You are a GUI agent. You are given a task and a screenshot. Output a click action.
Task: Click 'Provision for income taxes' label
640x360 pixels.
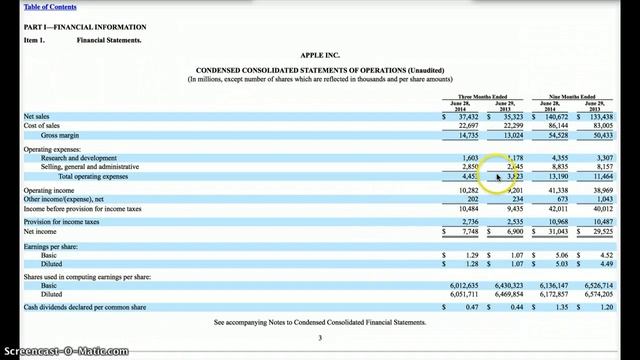tap(61, 222)
